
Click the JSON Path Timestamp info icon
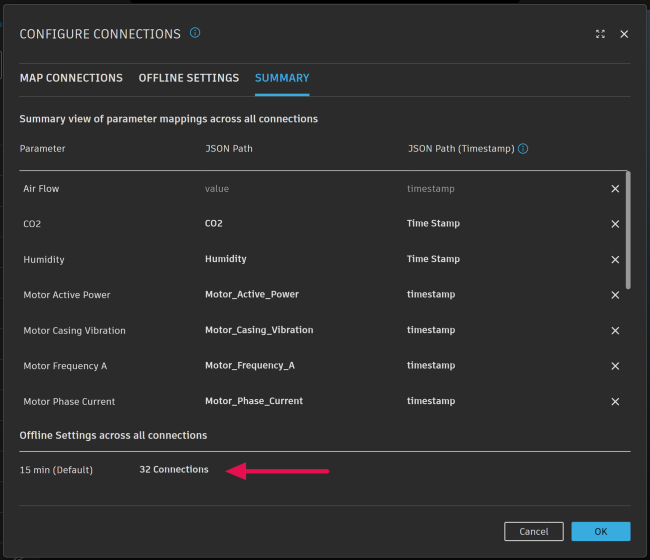click(523, 149)
